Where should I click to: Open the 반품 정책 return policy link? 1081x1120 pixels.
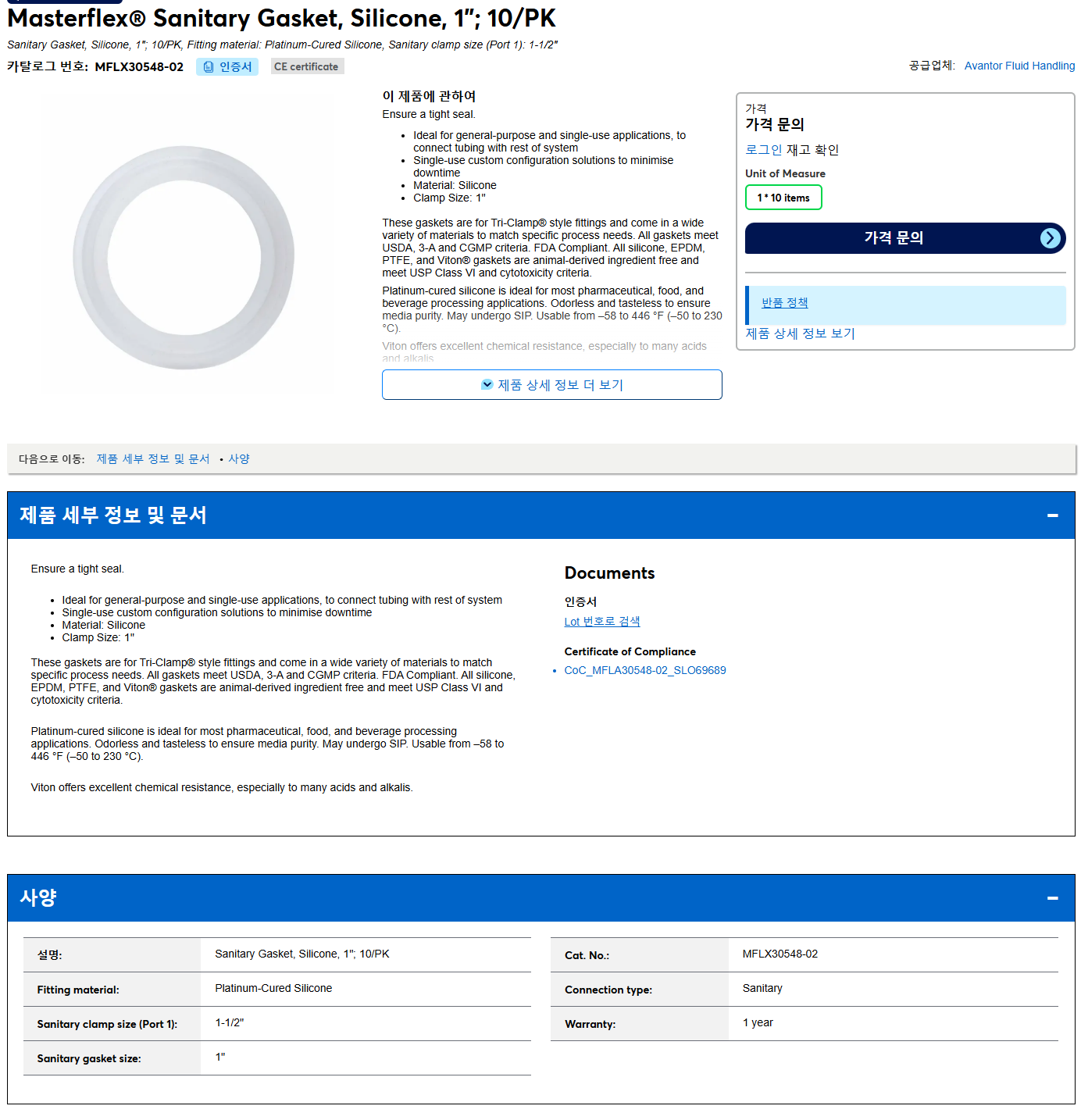784,303
